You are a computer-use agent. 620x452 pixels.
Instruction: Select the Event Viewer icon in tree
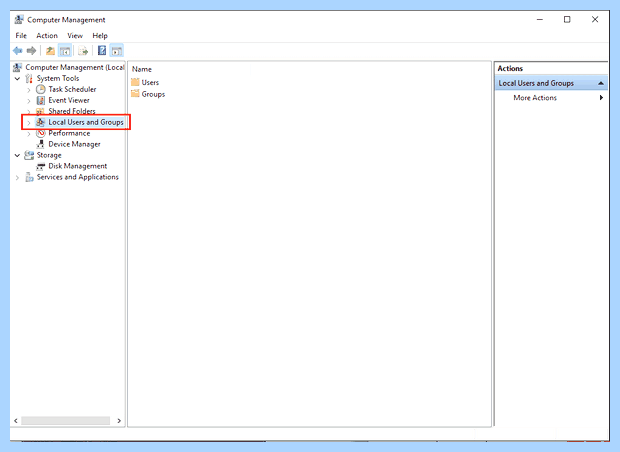[x=41, y=100]
